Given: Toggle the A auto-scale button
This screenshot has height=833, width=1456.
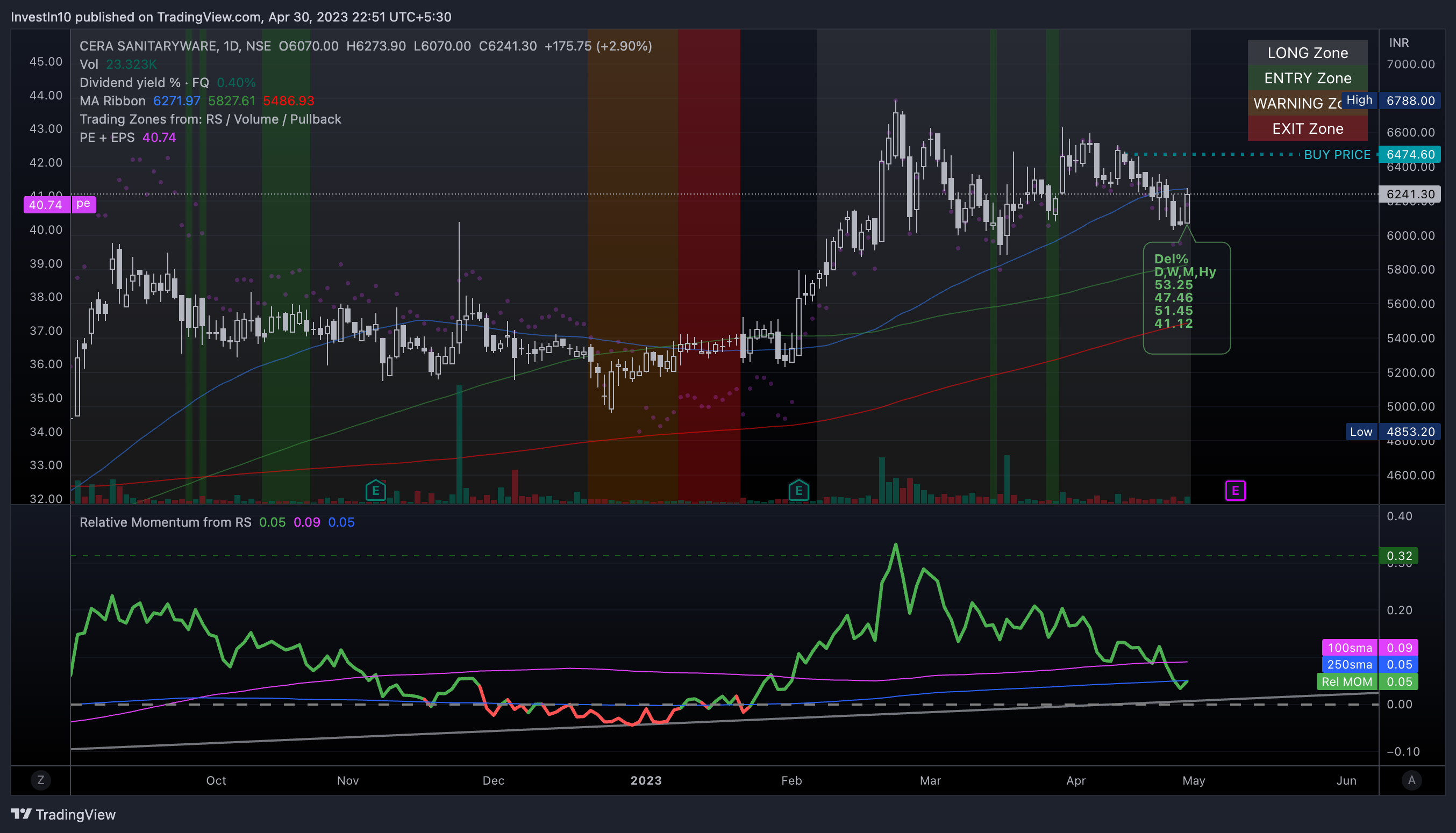Looking at the screenshot, I should point(1411,780).
